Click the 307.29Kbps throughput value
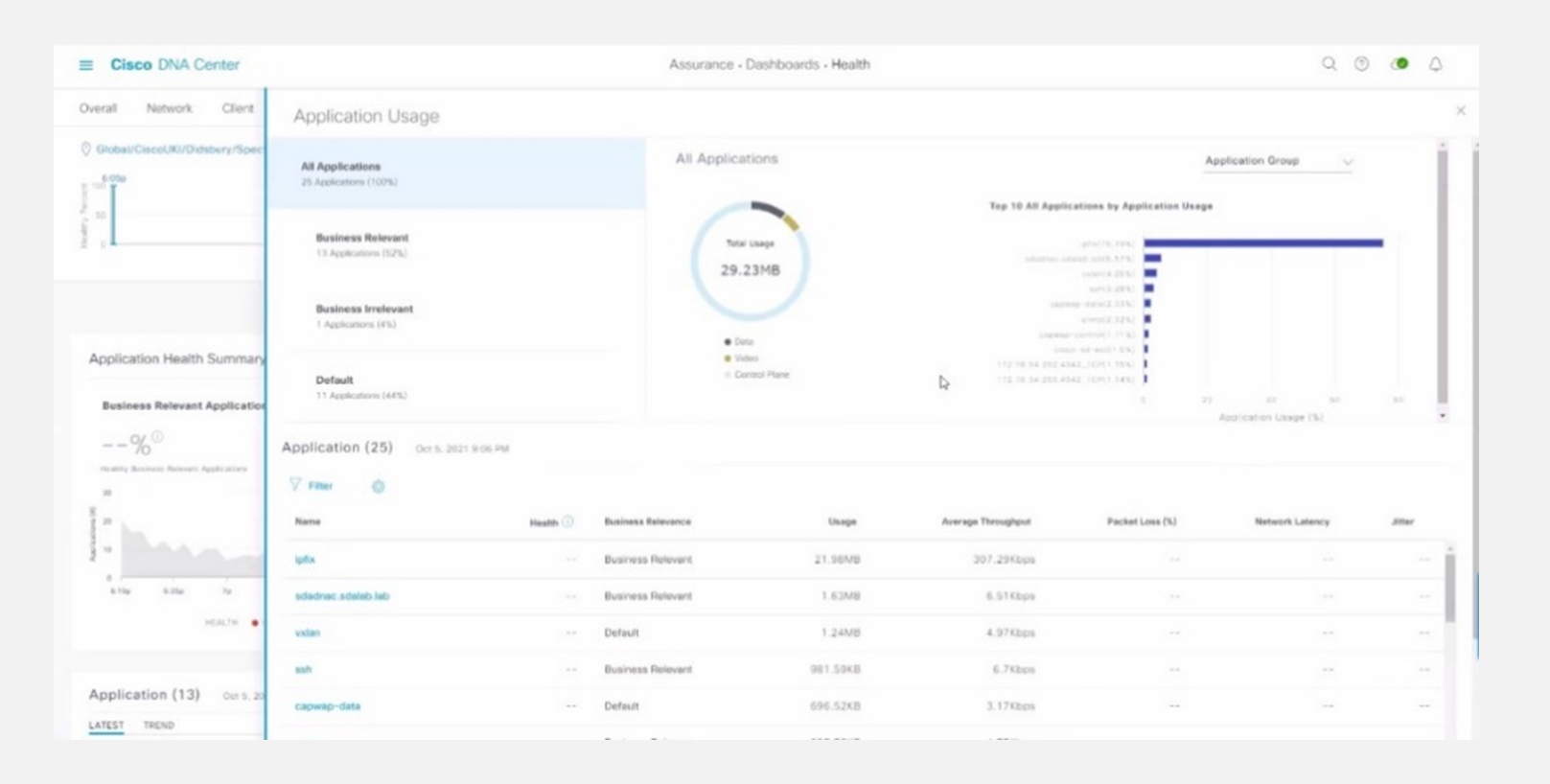 pyautogui.click(x=1004, y=560)
